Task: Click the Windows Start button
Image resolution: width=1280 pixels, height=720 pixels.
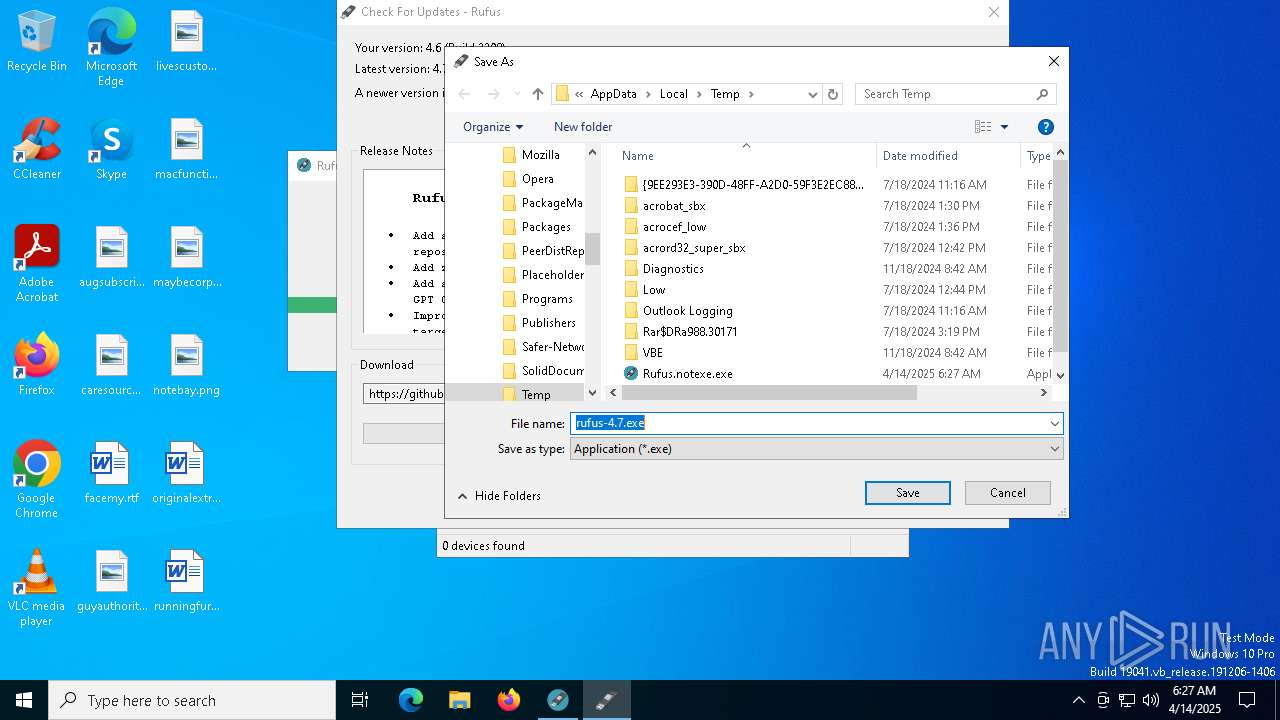Action: [24, 700]
